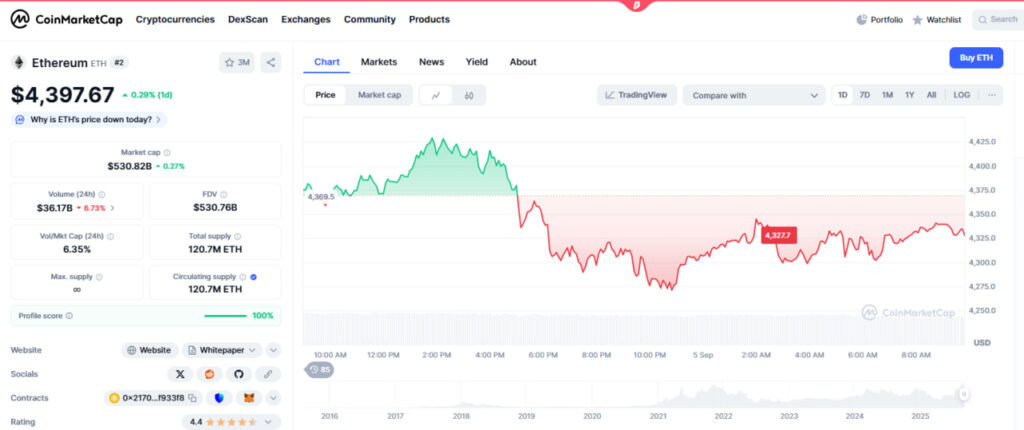Open the Watchlist star link

(x=936, y=20)
